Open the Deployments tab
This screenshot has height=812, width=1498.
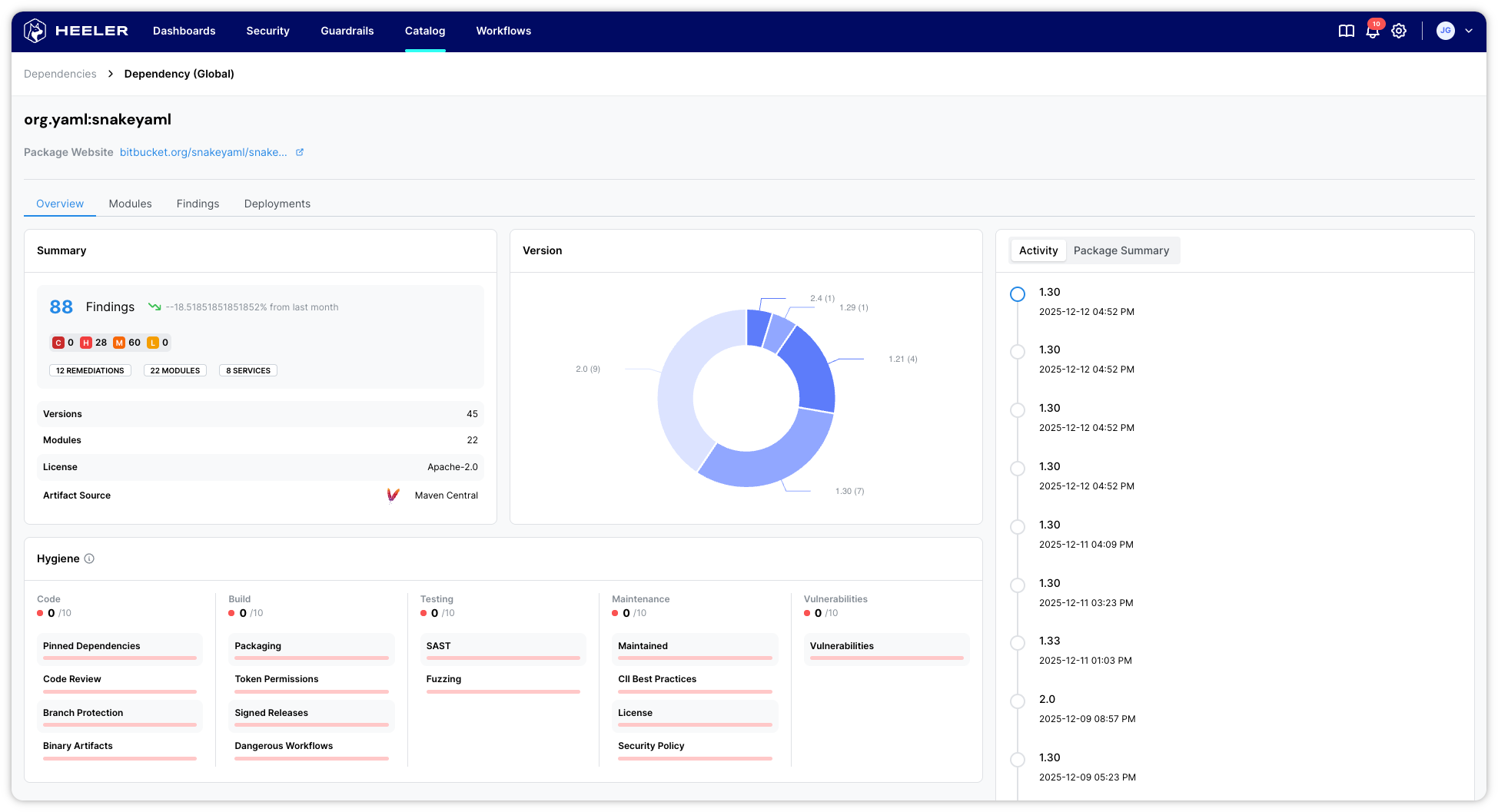coord(277,204)
